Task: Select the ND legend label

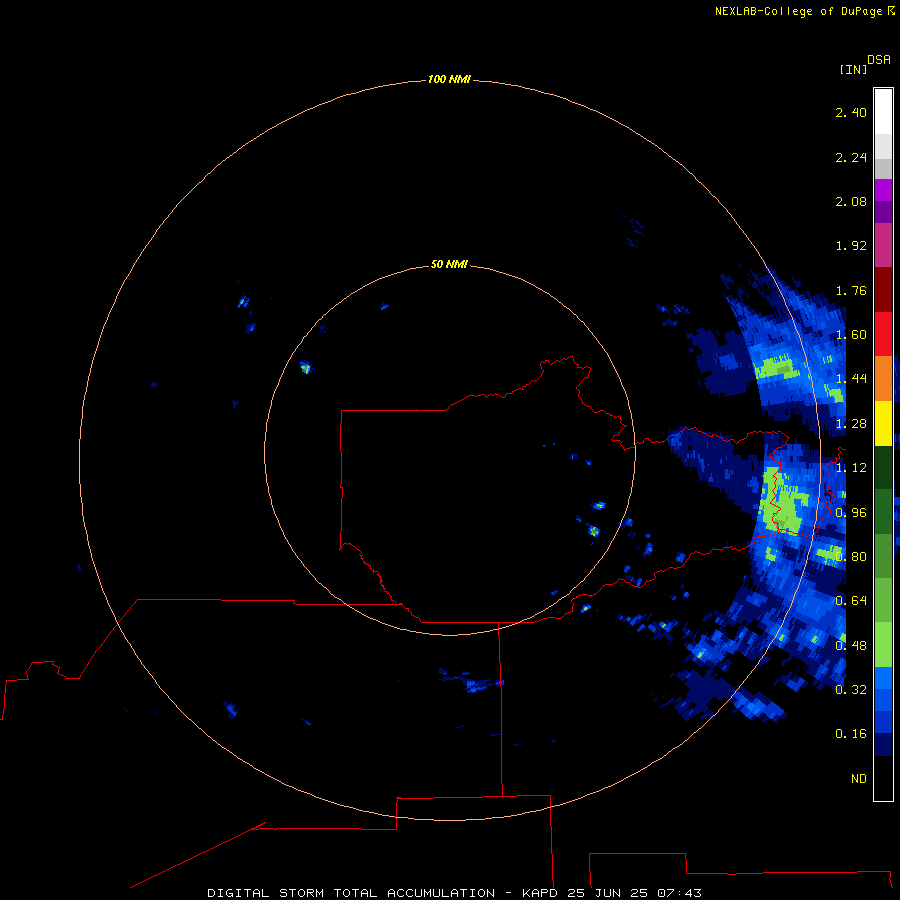Action: pos(859,779)
